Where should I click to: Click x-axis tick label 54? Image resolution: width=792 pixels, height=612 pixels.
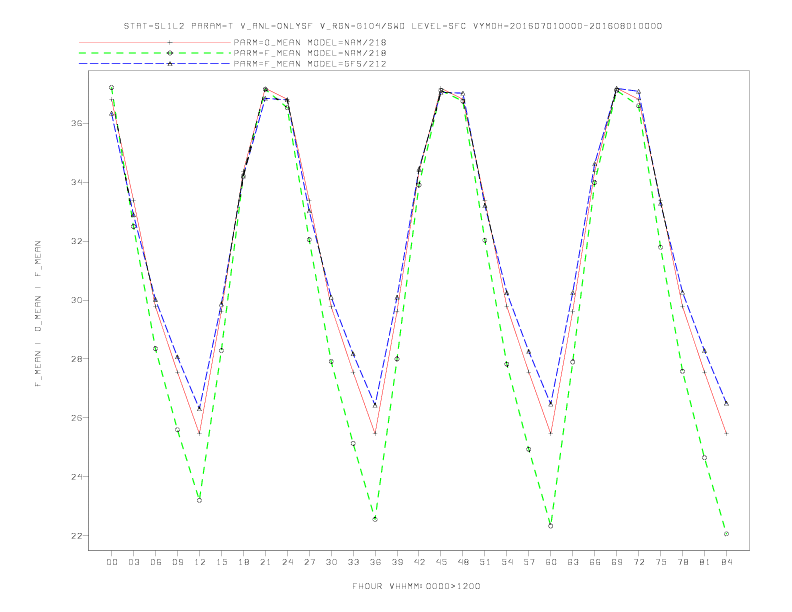point(507,562)
